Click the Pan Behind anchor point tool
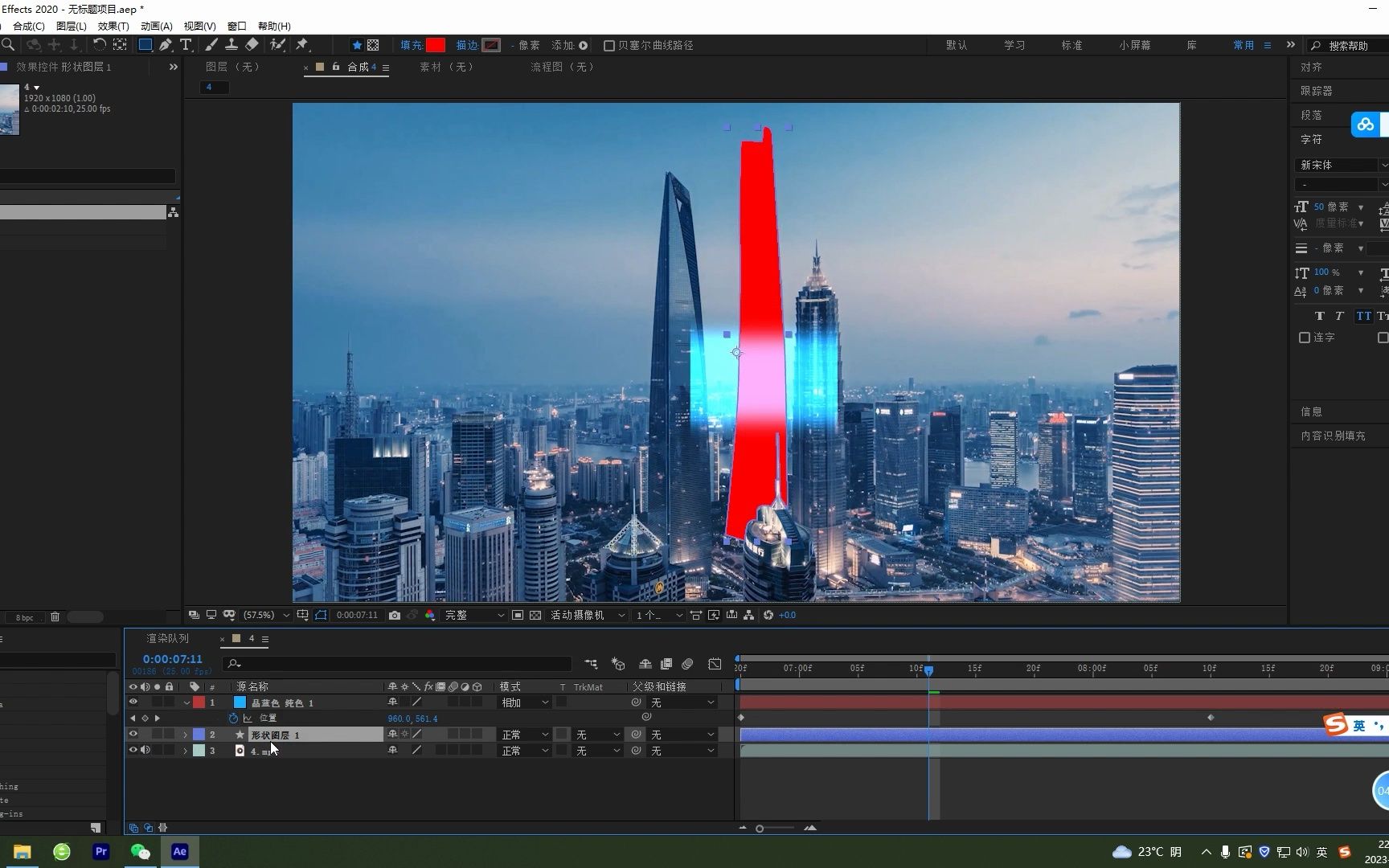The height and width of the screenshot is (868, 1389). coord(120,45)
